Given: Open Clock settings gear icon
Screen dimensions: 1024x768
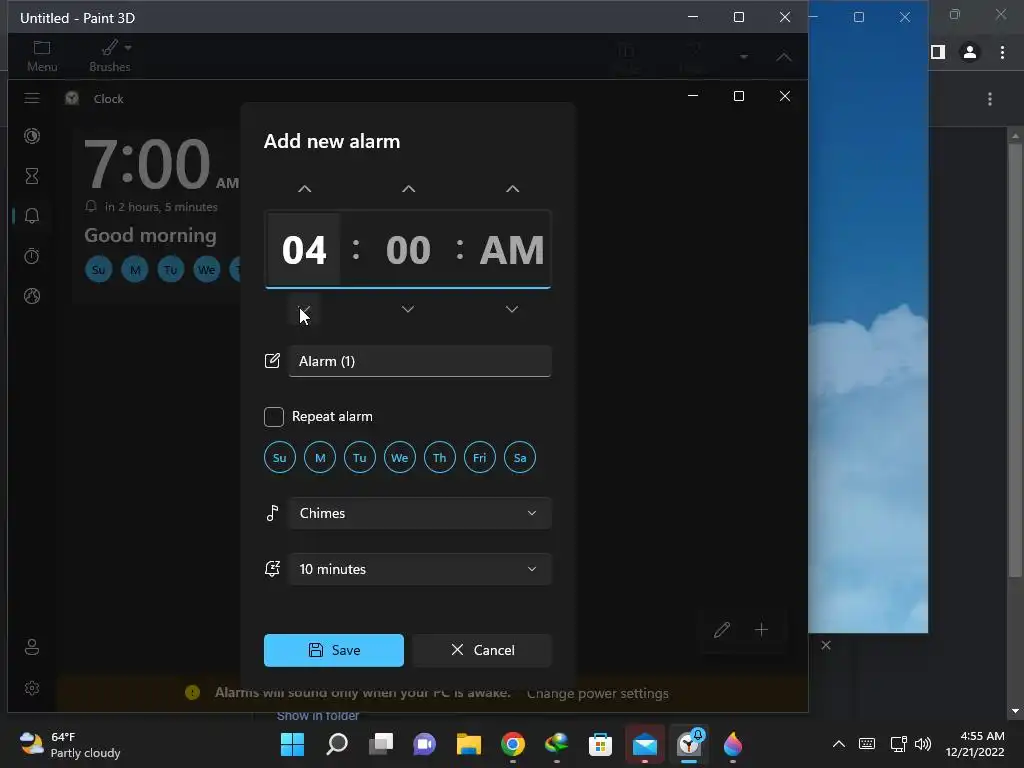Looking at the screenshot, I should click(32, 688).
